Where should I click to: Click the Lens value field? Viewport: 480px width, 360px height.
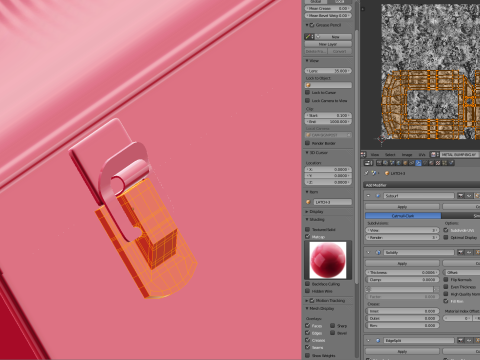point(328,71)
